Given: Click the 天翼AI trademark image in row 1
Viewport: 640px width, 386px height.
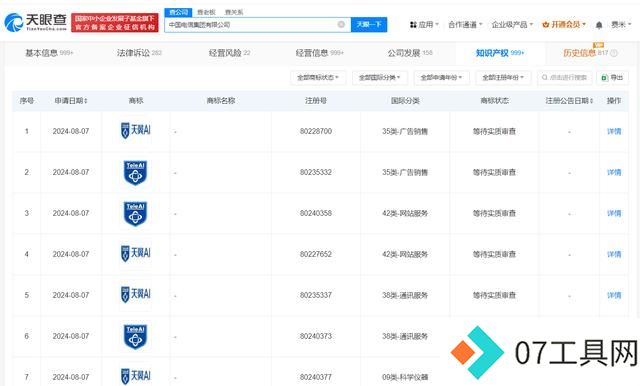Looking at the screenshot, I should pyautogui.click(x=136, y=131).
